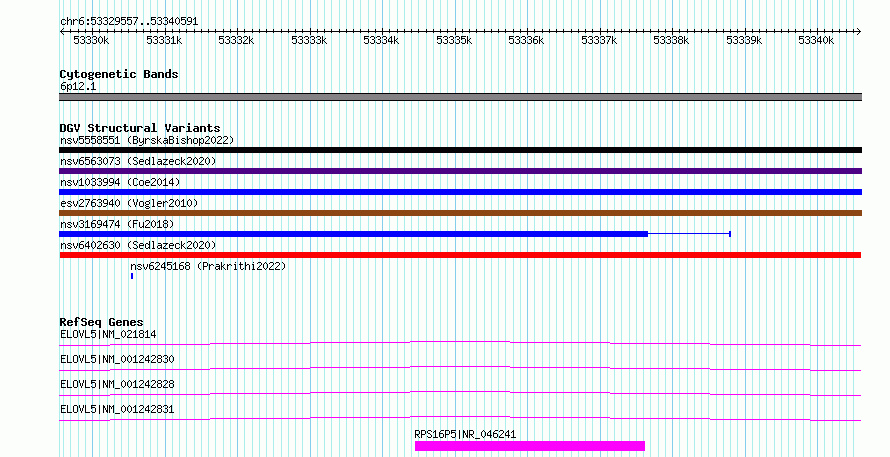Screen dimensions: 890x457
Task: Click the ELOVL5|NM_001242828 transcript label
Action: click(117, 384)
